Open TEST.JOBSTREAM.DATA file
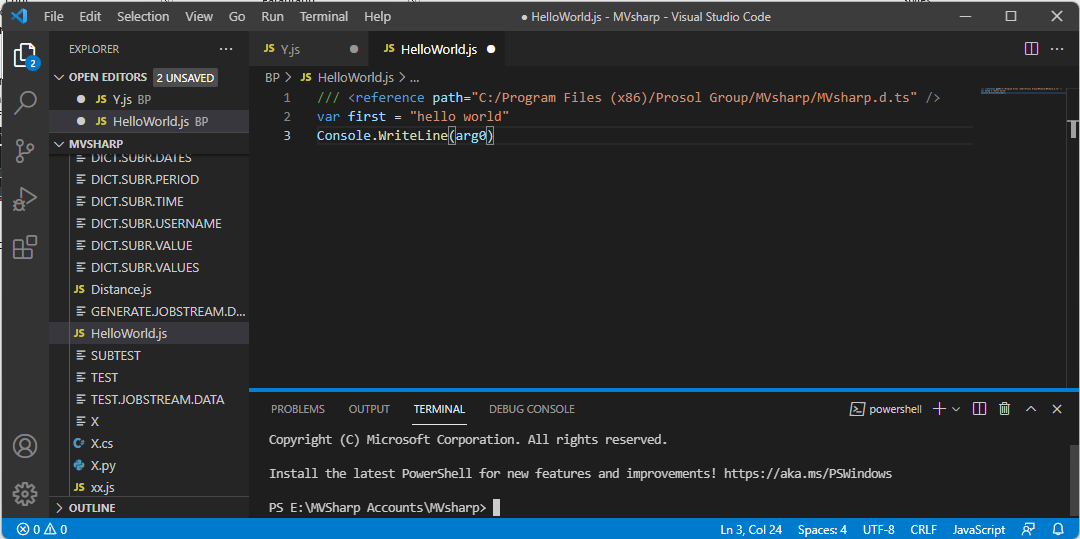The image size is (1080, 539). tap(149, 399)
